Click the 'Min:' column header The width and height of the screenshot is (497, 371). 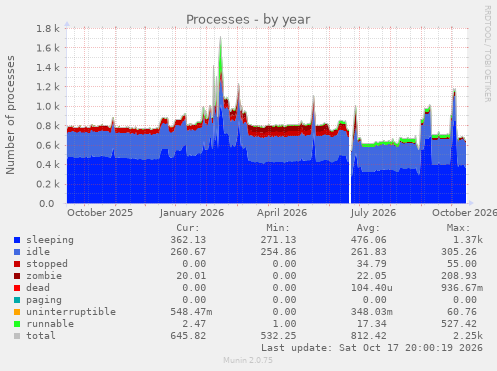(278, 228)
